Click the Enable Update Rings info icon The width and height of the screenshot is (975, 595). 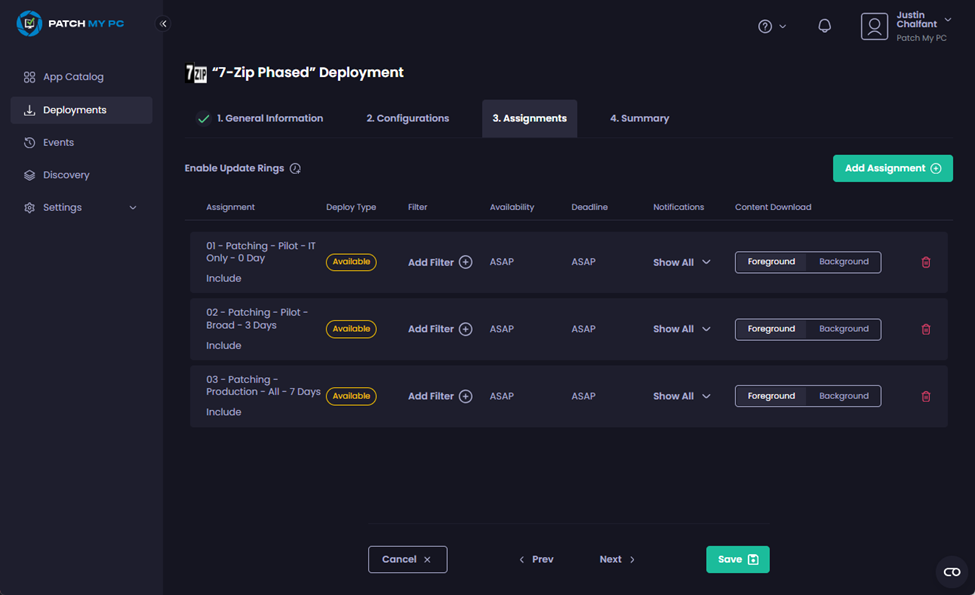pos(294,168)
